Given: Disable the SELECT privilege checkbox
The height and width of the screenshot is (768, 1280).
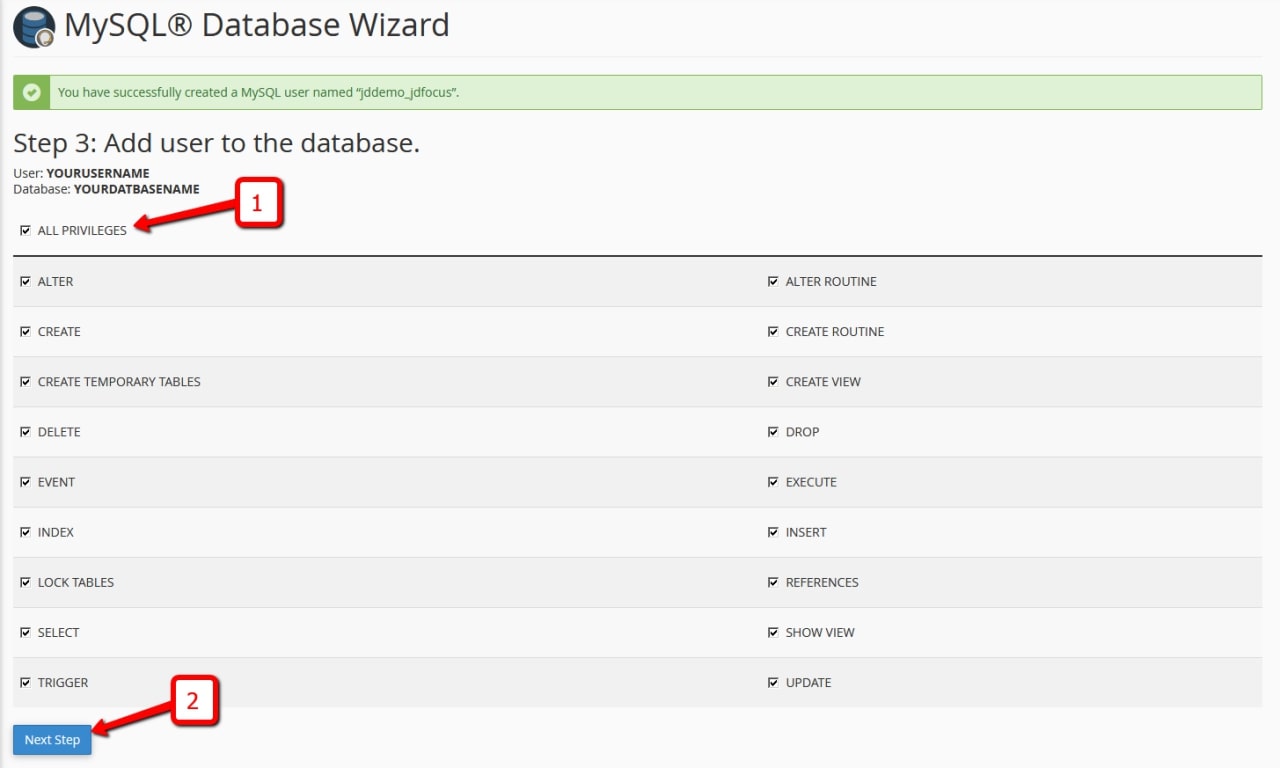Looking at the screenshot, I should (x=26, y=632).
